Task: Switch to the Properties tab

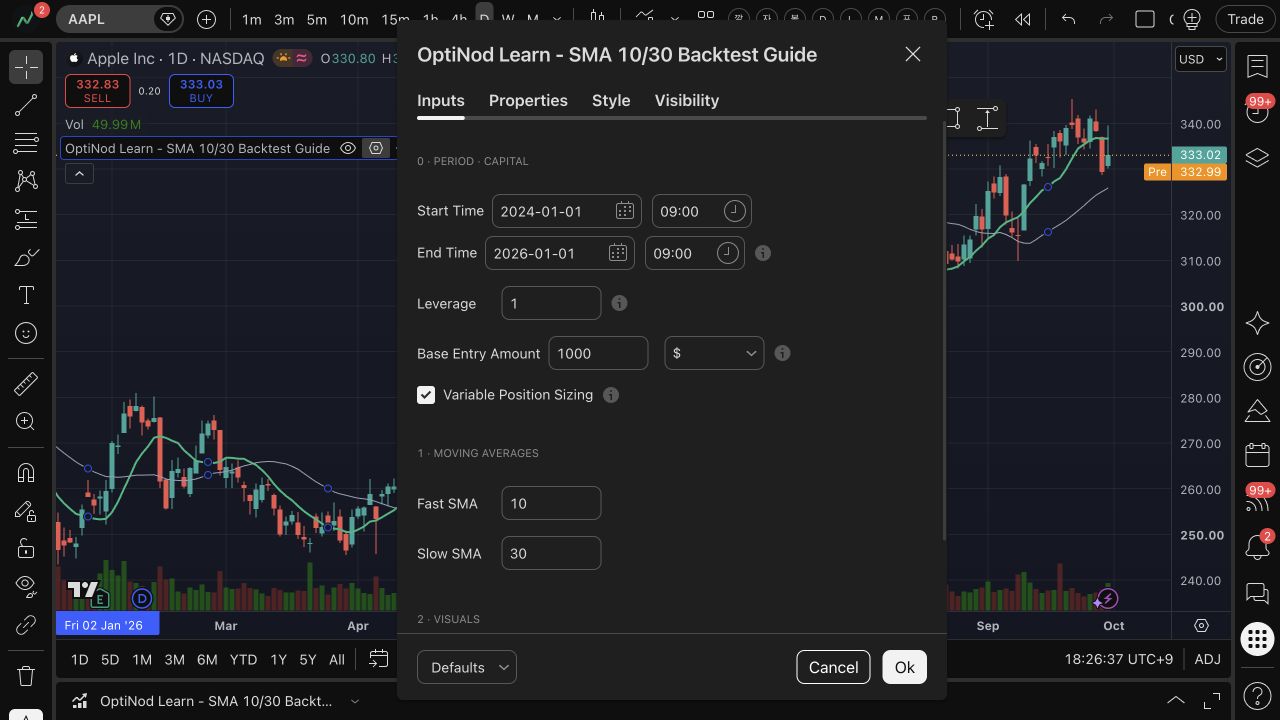Action: pyautogui.click(x=528, y=100)
